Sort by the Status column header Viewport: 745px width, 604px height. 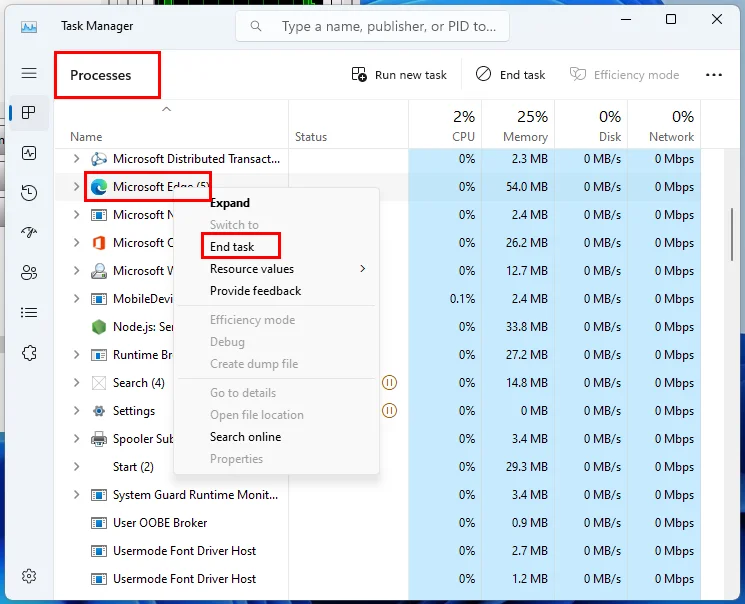pyautogui.click(x=348, y=125)
